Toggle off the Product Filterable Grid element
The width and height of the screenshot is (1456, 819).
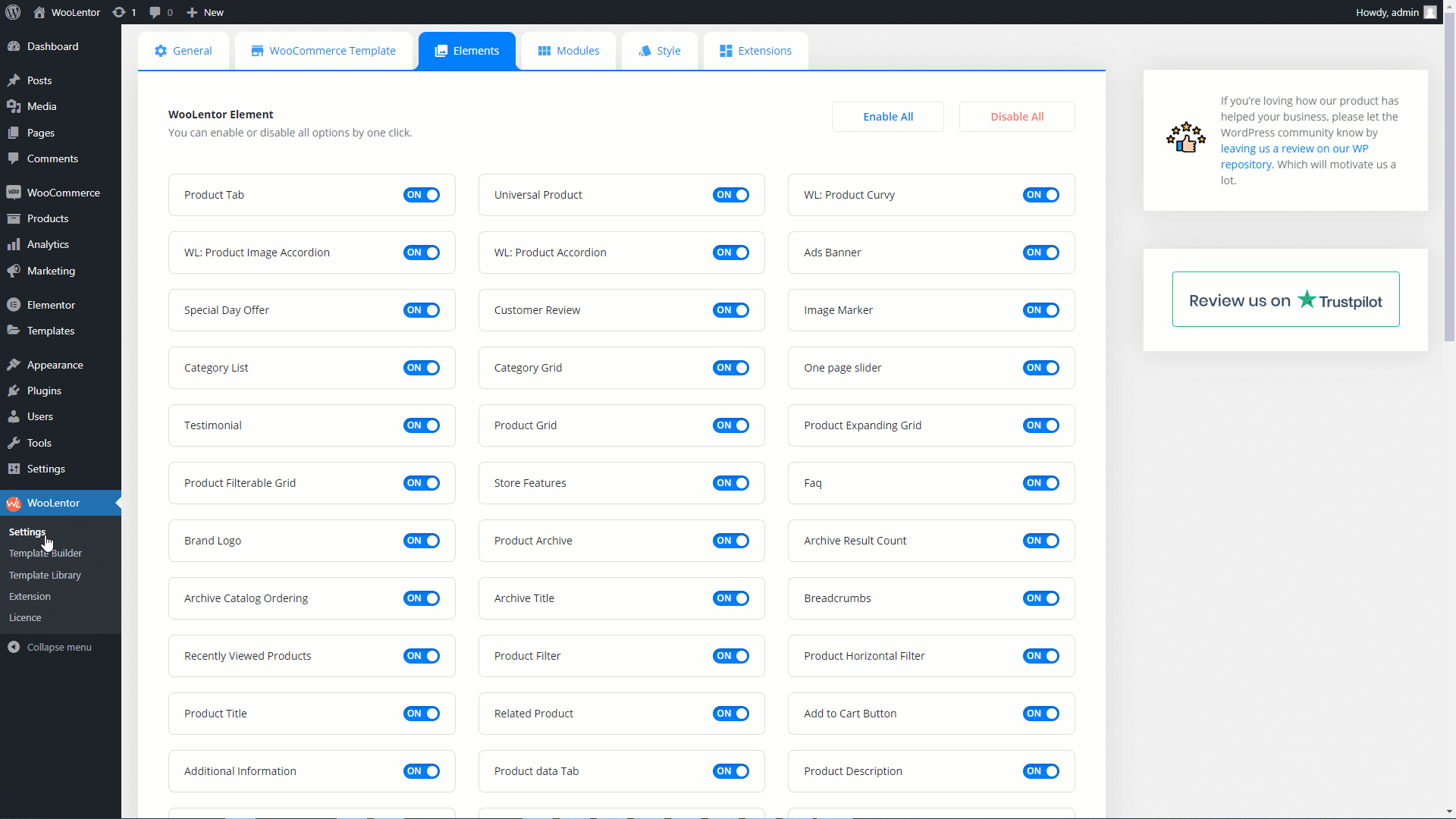tap(422, 482)
